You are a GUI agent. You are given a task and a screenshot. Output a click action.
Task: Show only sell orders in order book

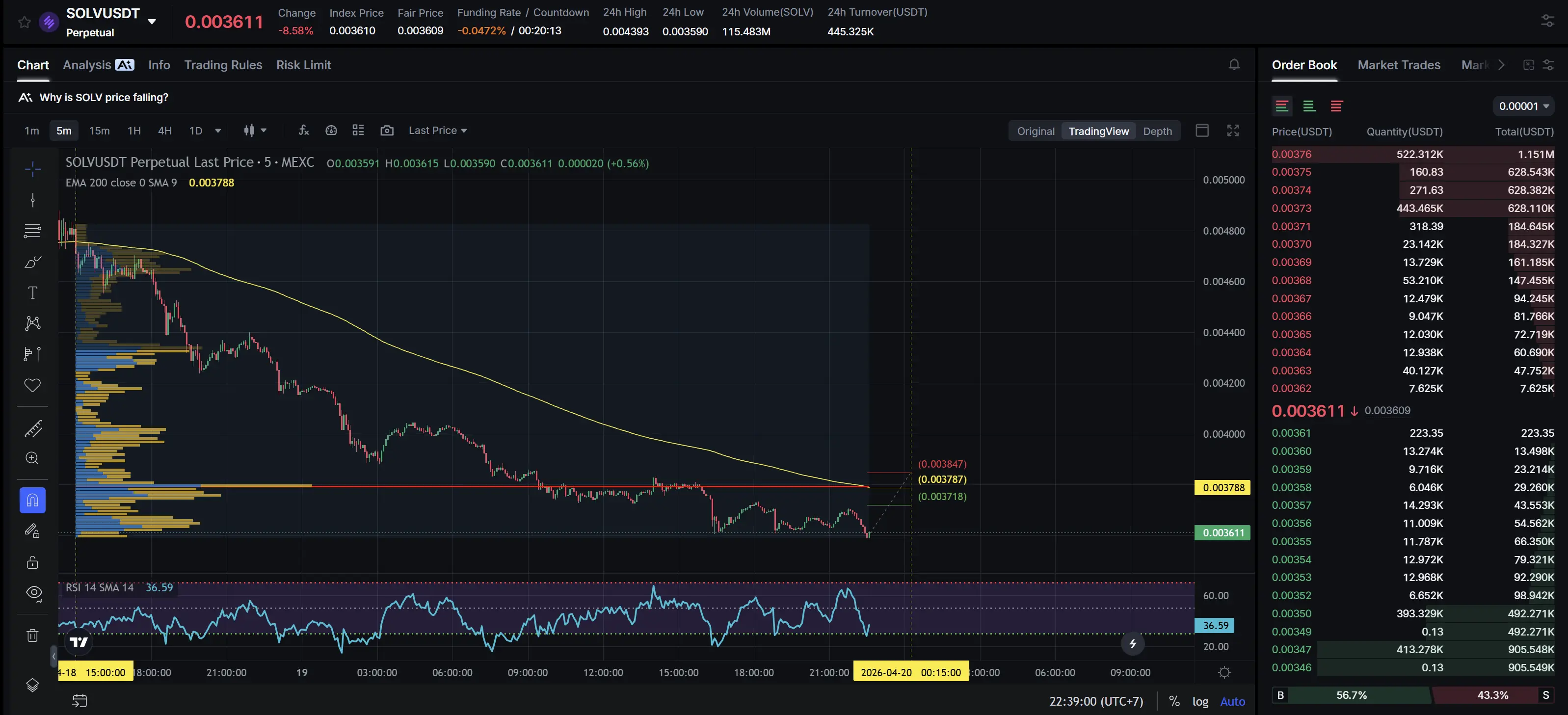pos(1336,106)
